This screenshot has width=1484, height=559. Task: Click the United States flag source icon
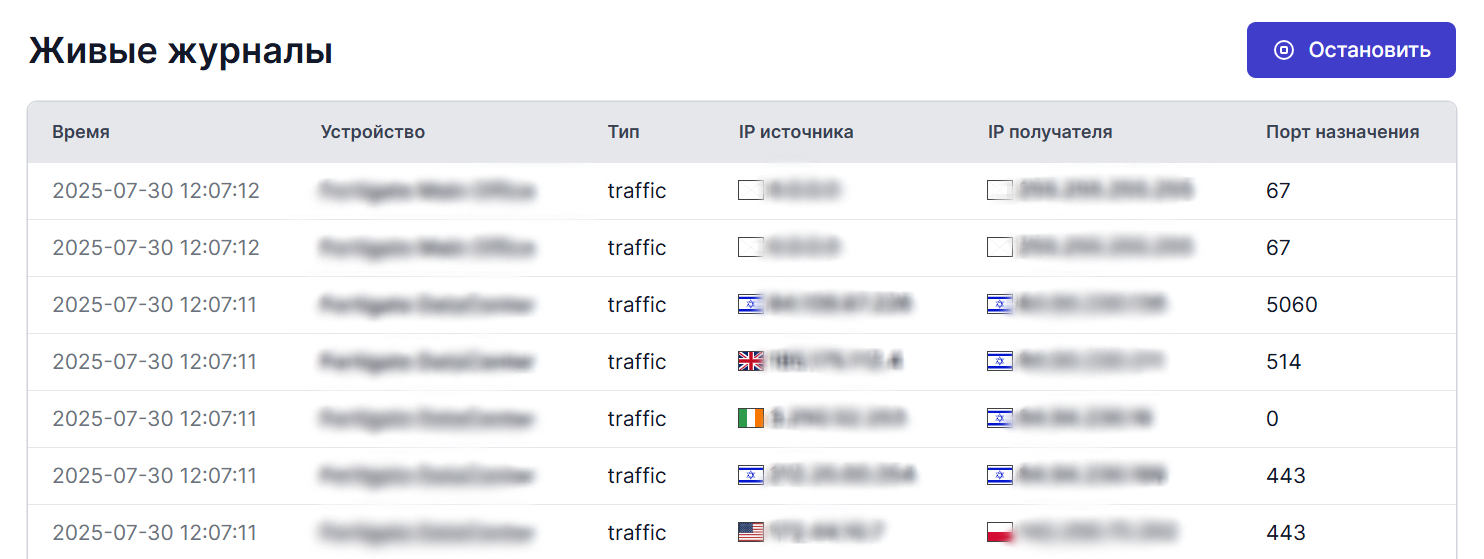[x=750, y=532]
